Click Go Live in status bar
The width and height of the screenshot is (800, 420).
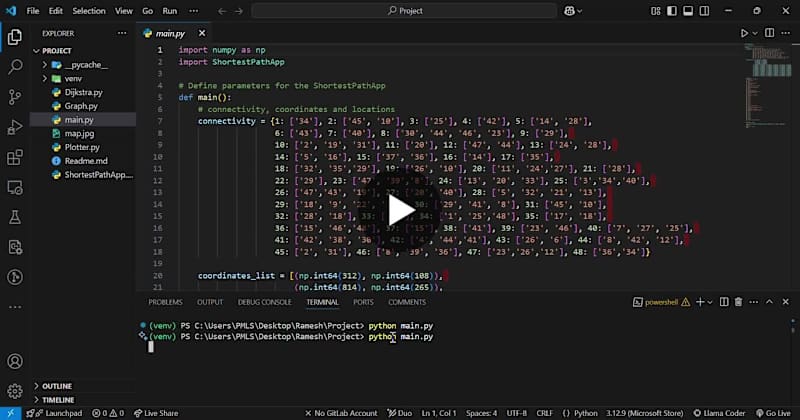pyautogui.click(x=773, y=413)
